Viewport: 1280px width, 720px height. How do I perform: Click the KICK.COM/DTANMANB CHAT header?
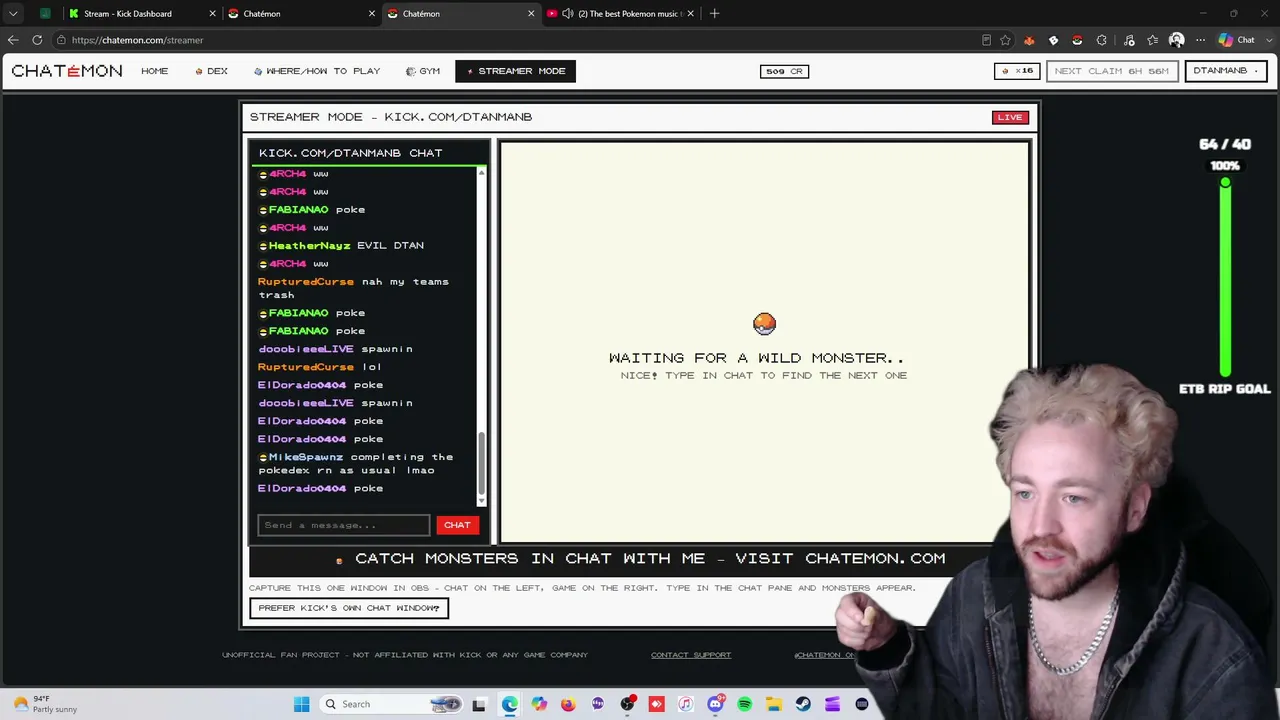350,153
